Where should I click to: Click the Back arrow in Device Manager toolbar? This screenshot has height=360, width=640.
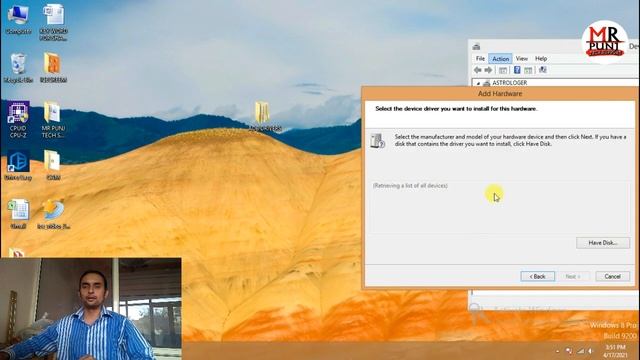(478, 70)
